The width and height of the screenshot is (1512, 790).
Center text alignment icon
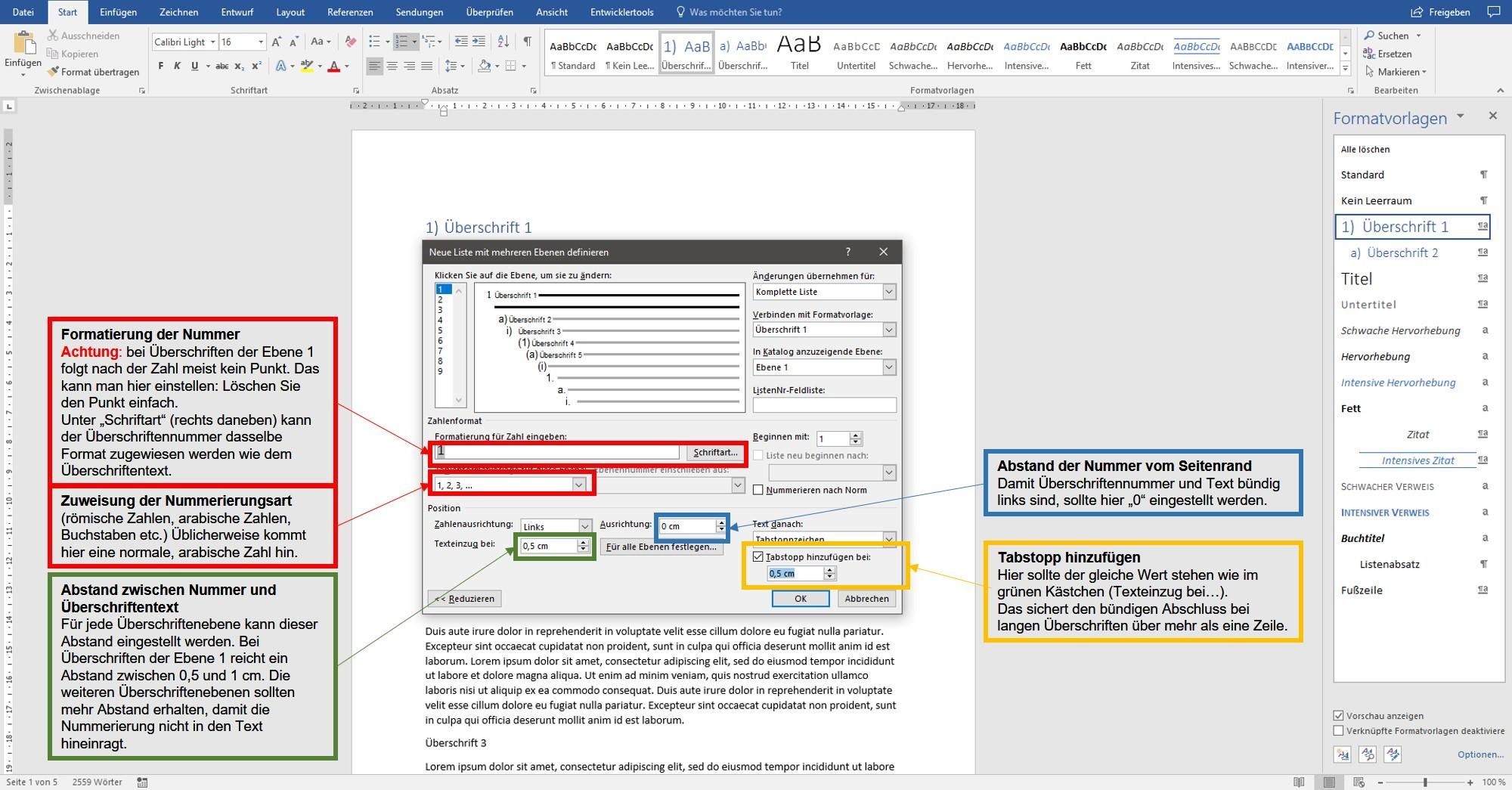click(x=392, y=66)
